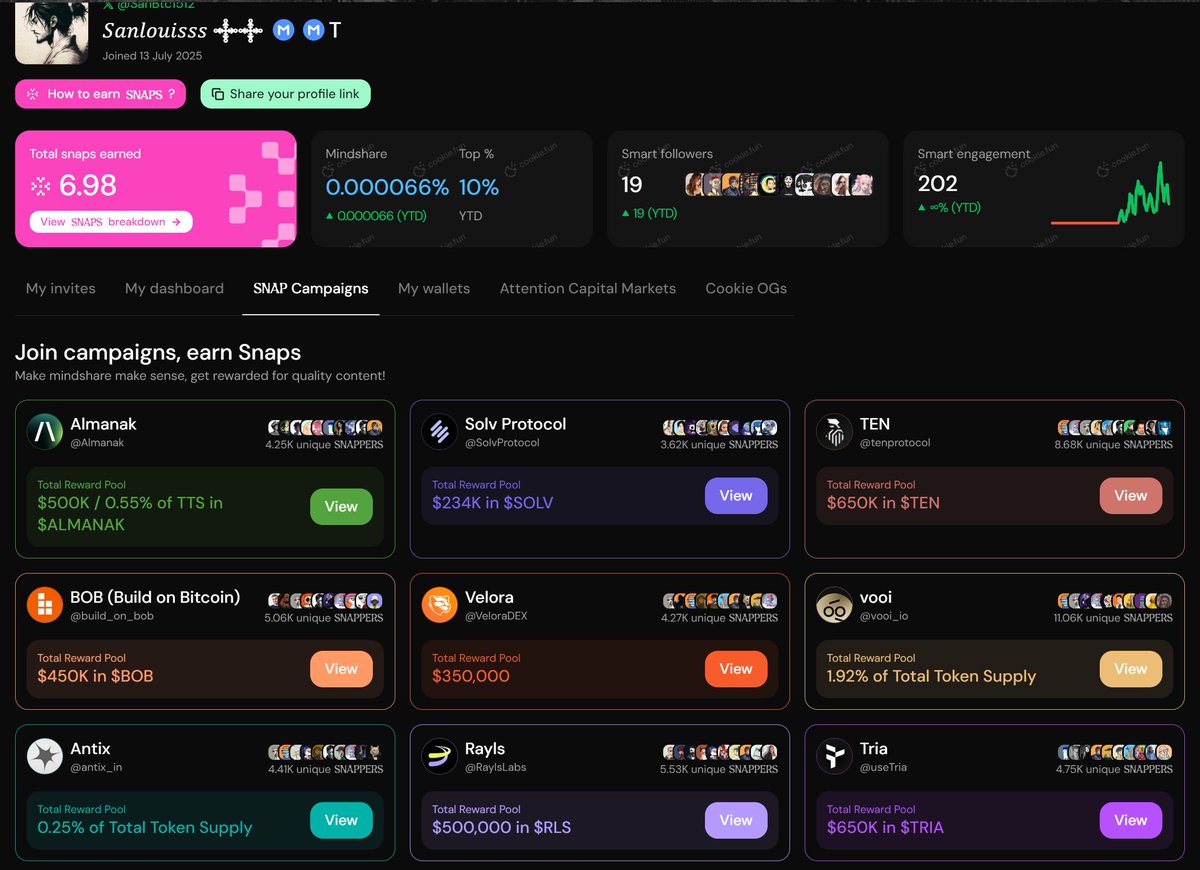1200x870 pixels.
Task: Click 'Joined 13 July 2025' text
Action: click(152, 56)
